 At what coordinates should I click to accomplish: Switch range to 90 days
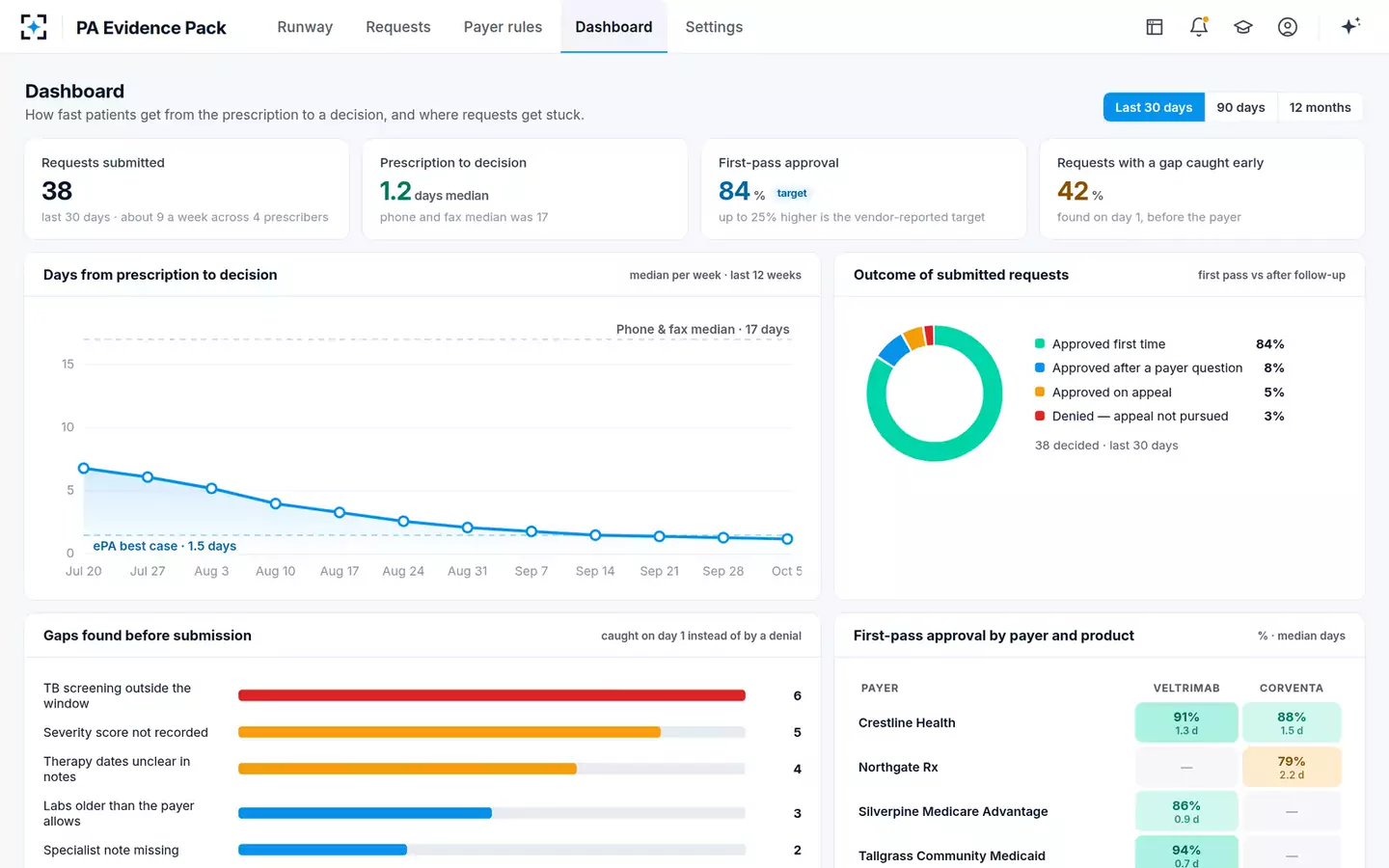tap(1240, 107)
